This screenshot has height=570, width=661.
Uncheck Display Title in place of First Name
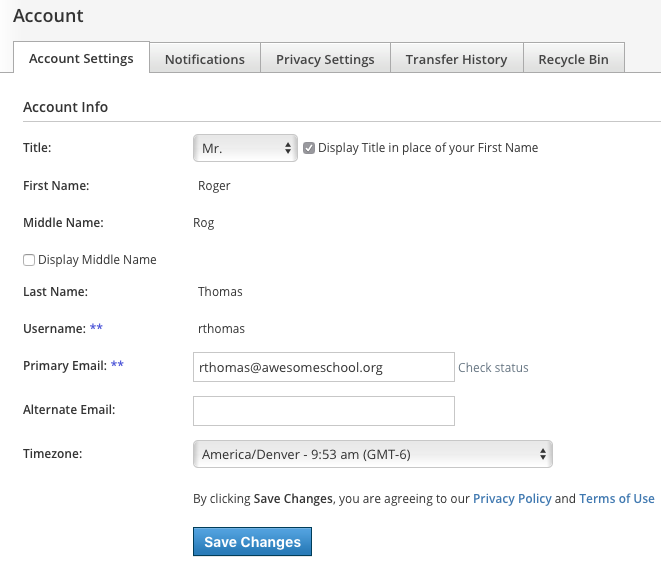309,148
